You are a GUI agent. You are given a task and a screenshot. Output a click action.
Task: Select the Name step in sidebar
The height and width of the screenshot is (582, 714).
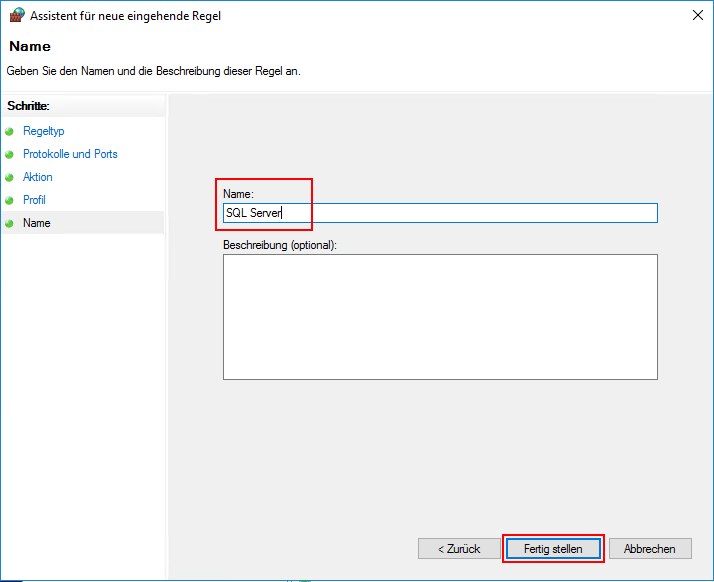coord(37,223)
